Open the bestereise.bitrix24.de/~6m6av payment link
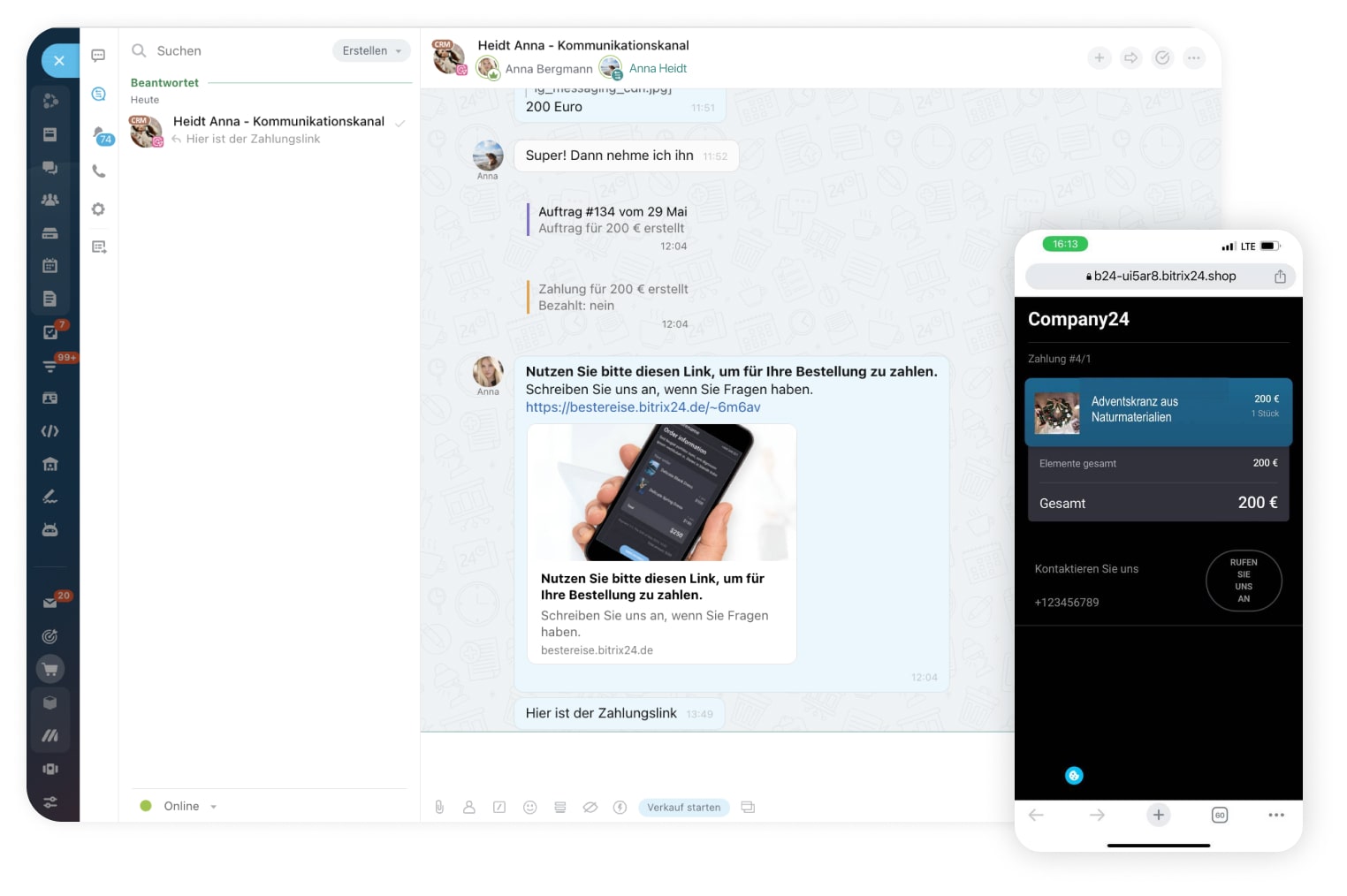Viewport: 1347px width, 896px height. (x=643, y=407)
